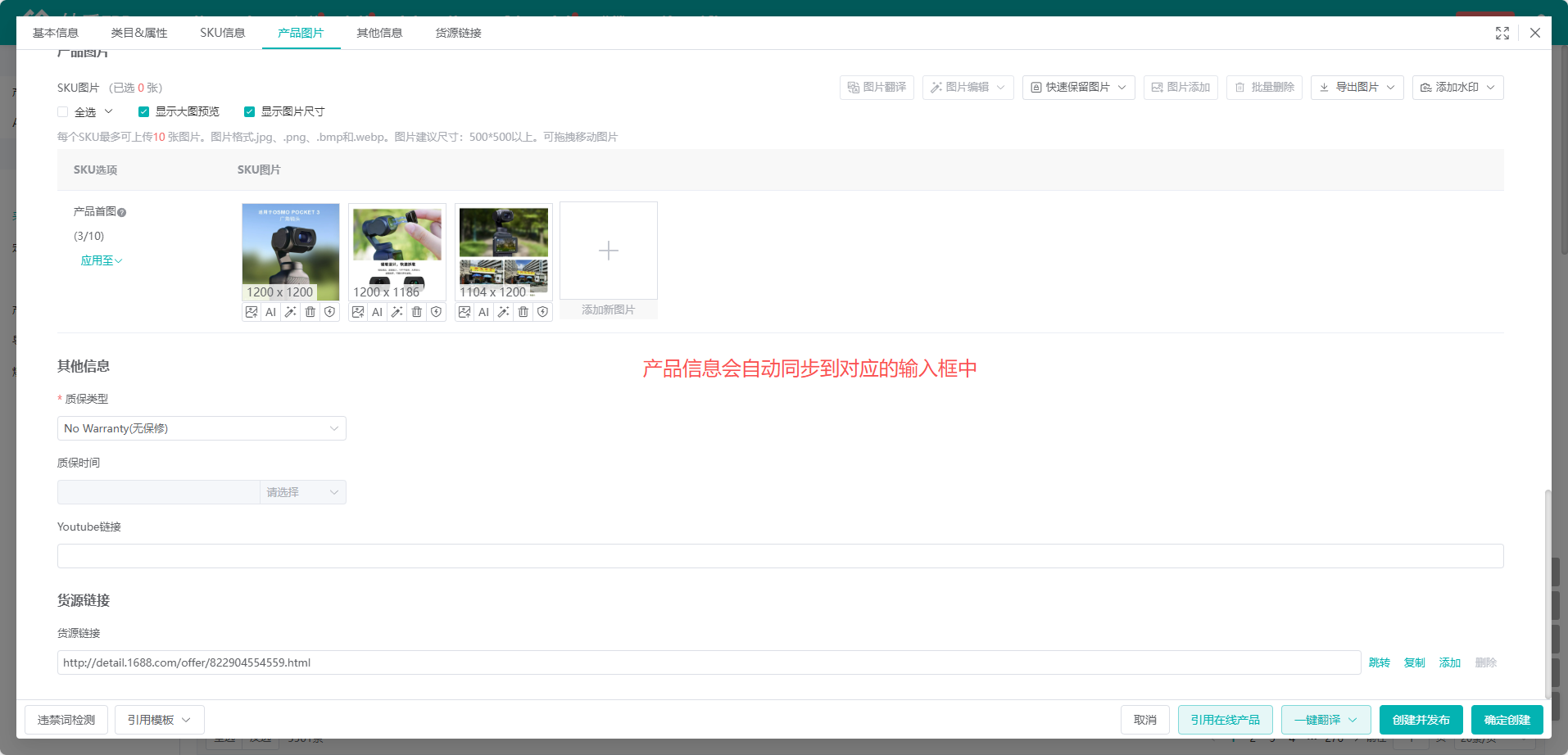This screenshot has width=1568, height=755.
Task: Click the 复制 link beside source URL
Action: coord(1415,662)
